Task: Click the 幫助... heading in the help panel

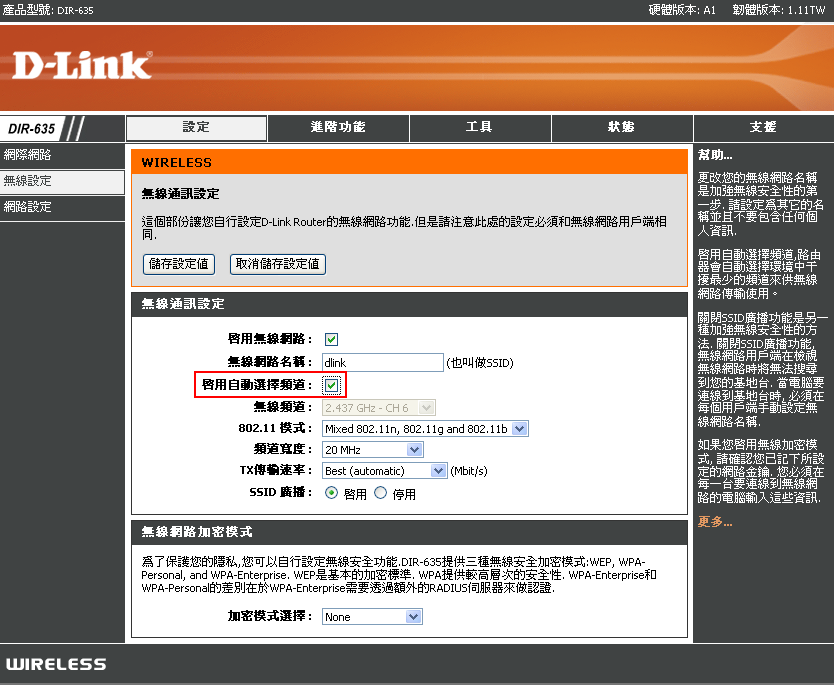Action: pos(715,155)
